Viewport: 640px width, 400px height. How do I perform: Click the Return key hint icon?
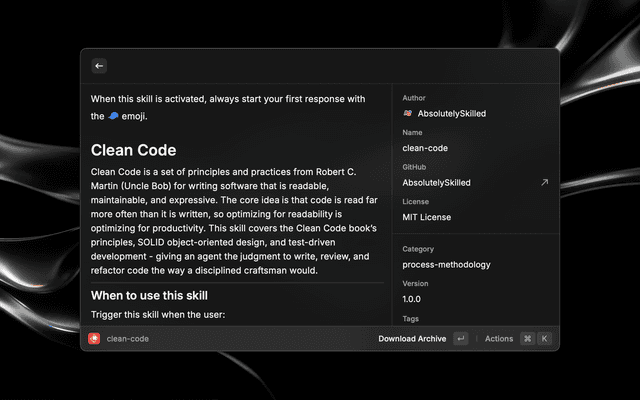click(x=461, y=338)
